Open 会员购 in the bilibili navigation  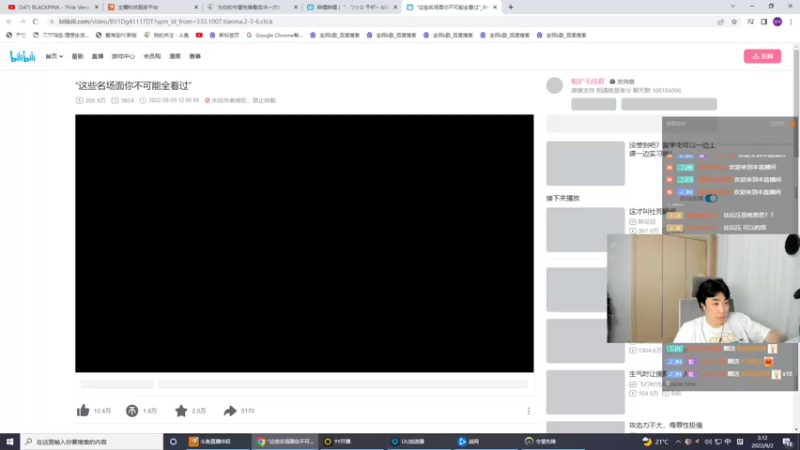152,56
